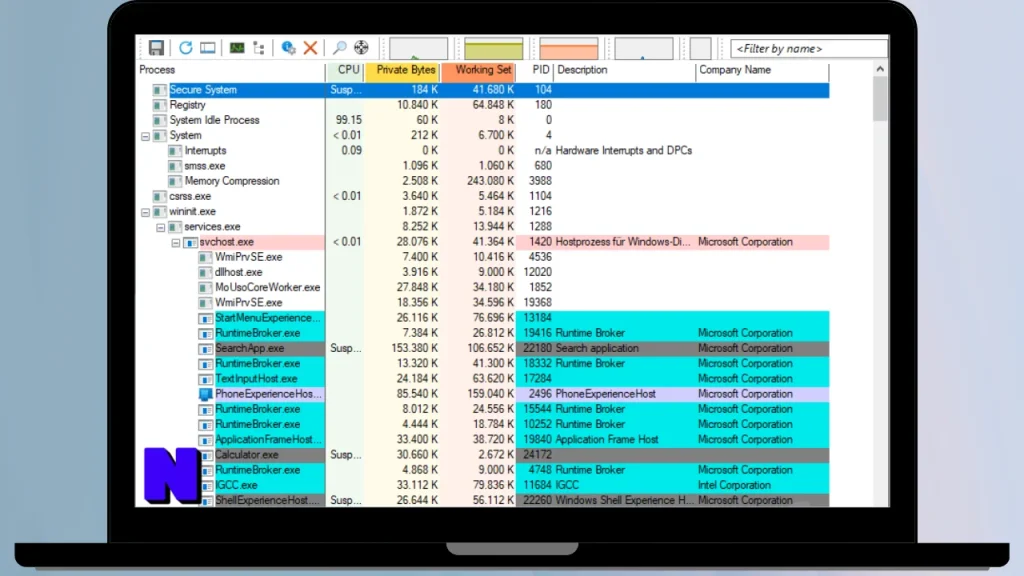The height and width of the screenshot is (576, 1024).
Task: Select the dllhost.exe process row
Action: (483, 272)
